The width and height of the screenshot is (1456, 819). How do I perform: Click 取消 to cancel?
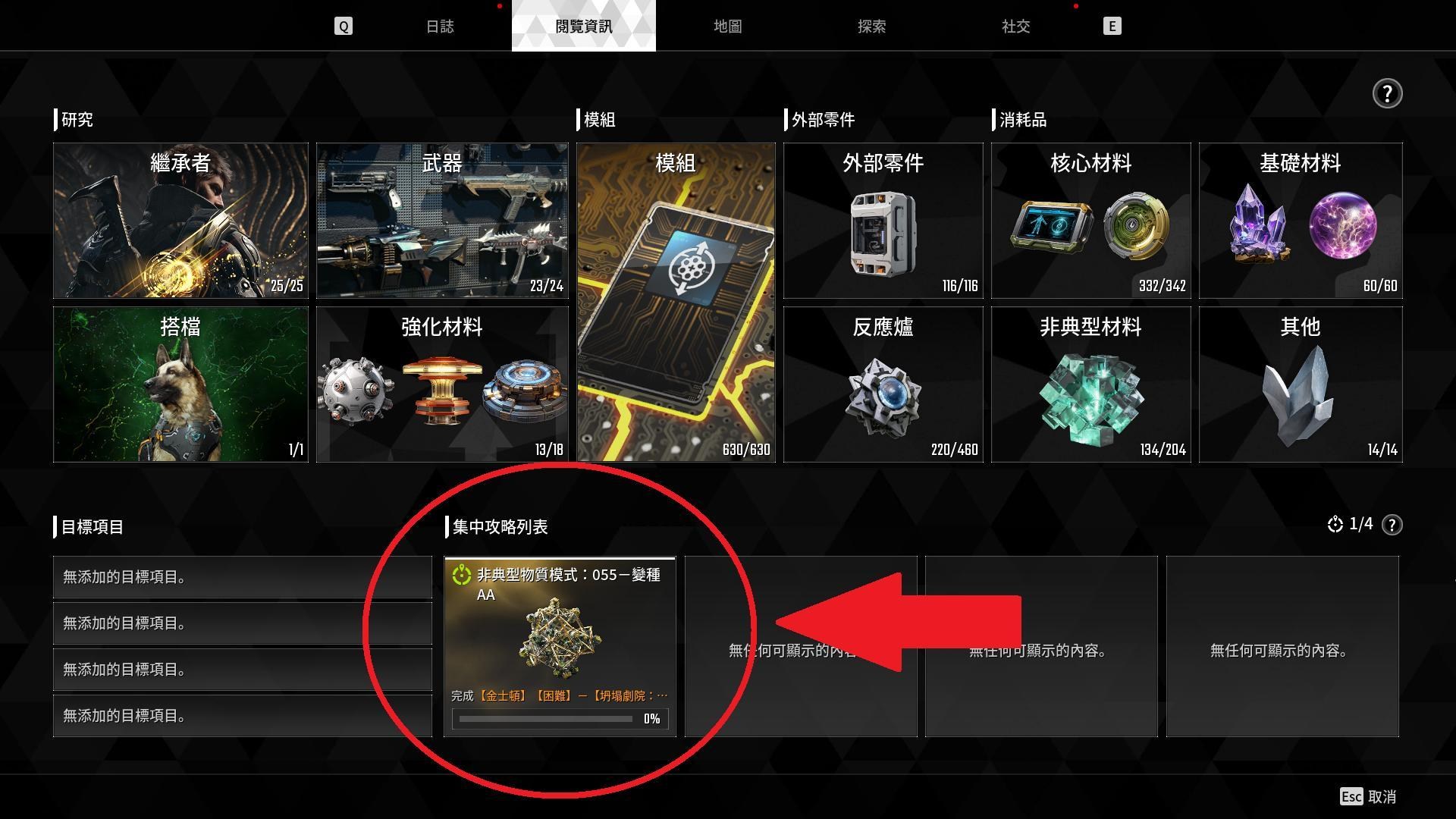click(x=1382, y=796)
